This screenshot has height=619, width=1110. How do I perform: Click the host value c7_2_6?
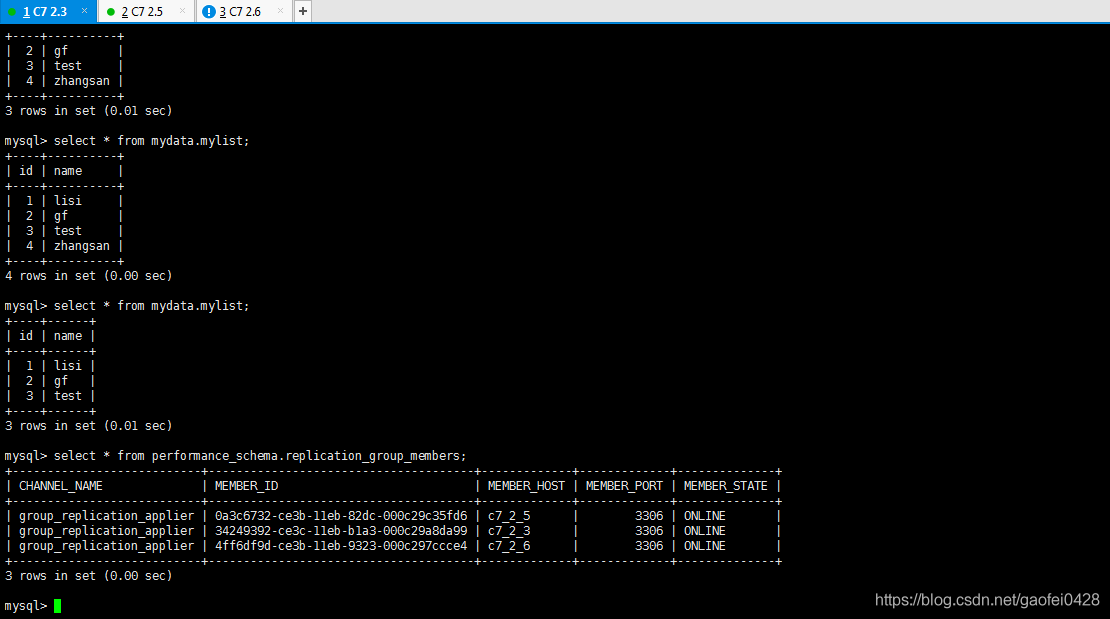(509, 546)
